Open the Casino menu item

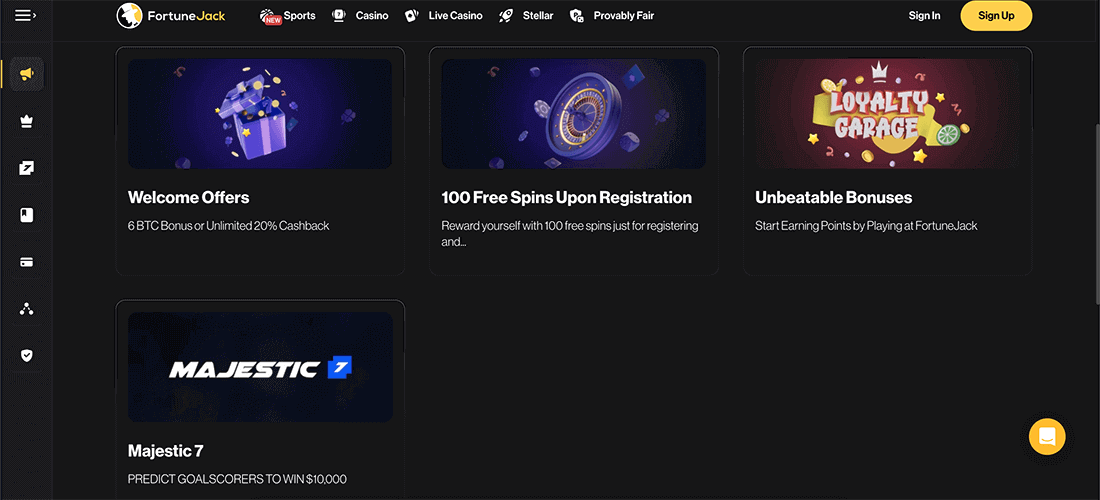tap(360, 15)
